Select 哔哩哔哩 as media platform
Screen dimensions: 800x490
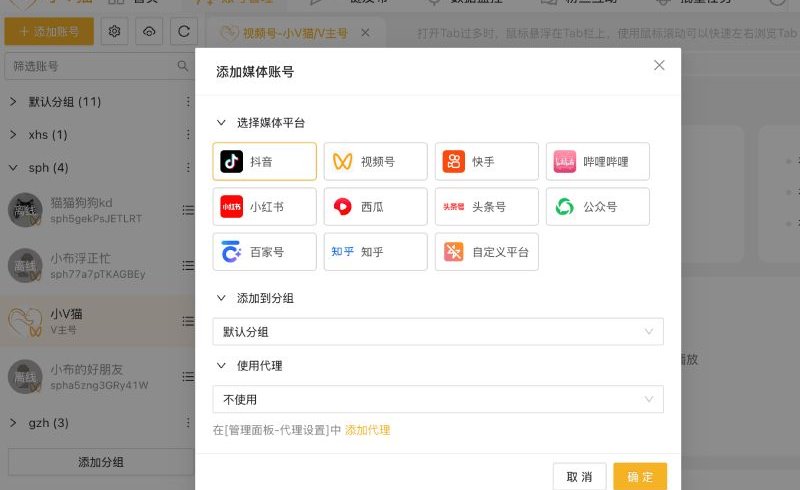[x=598, y=161]
